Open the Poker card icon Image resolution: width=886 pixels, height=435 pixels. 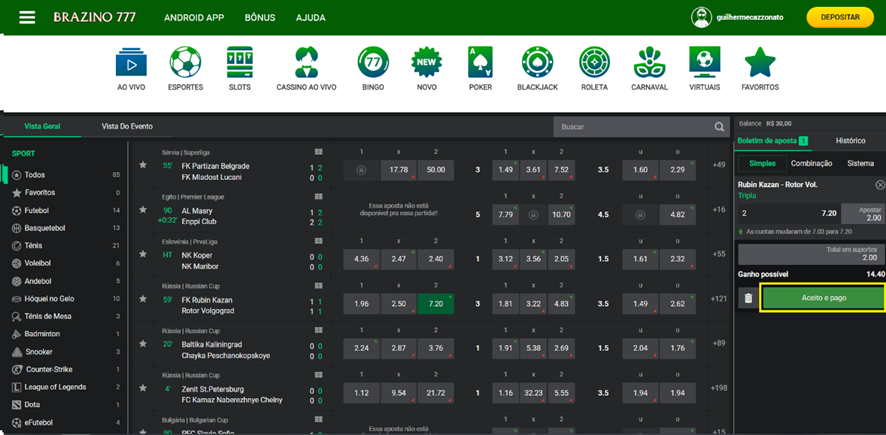(480, 62)
